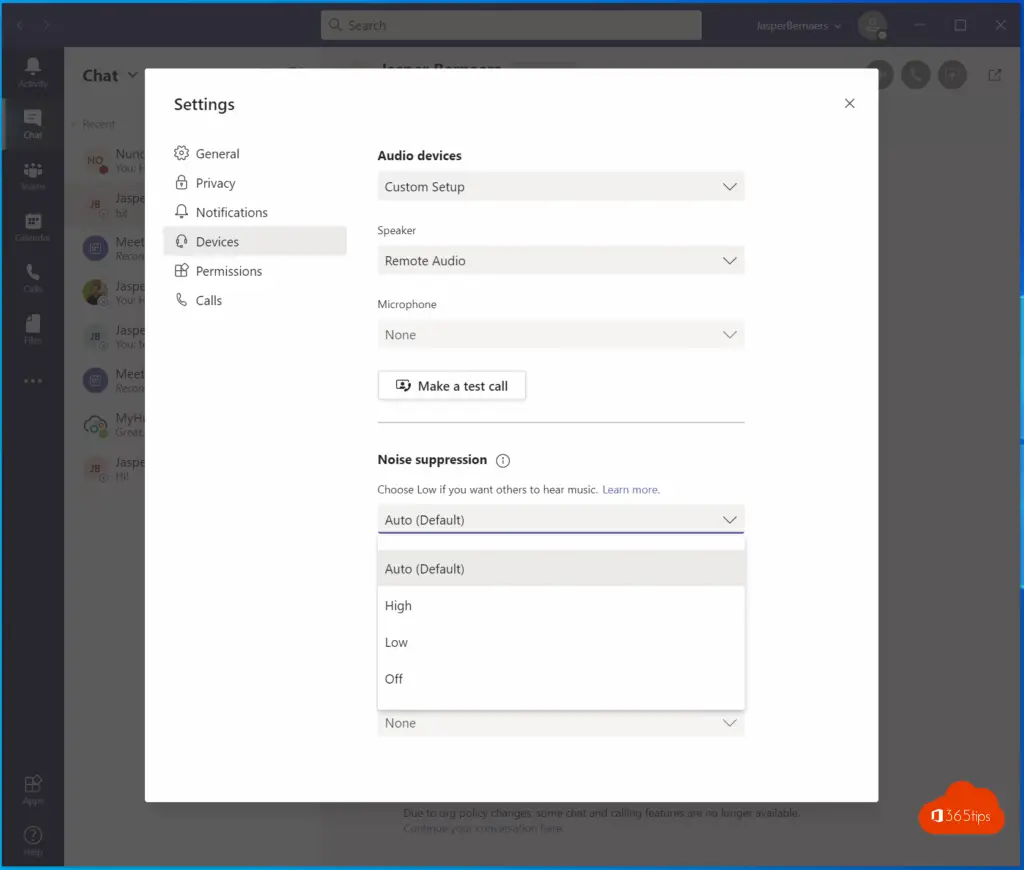
Task: Collapse the Recent chats group
Action: point(74,124)
